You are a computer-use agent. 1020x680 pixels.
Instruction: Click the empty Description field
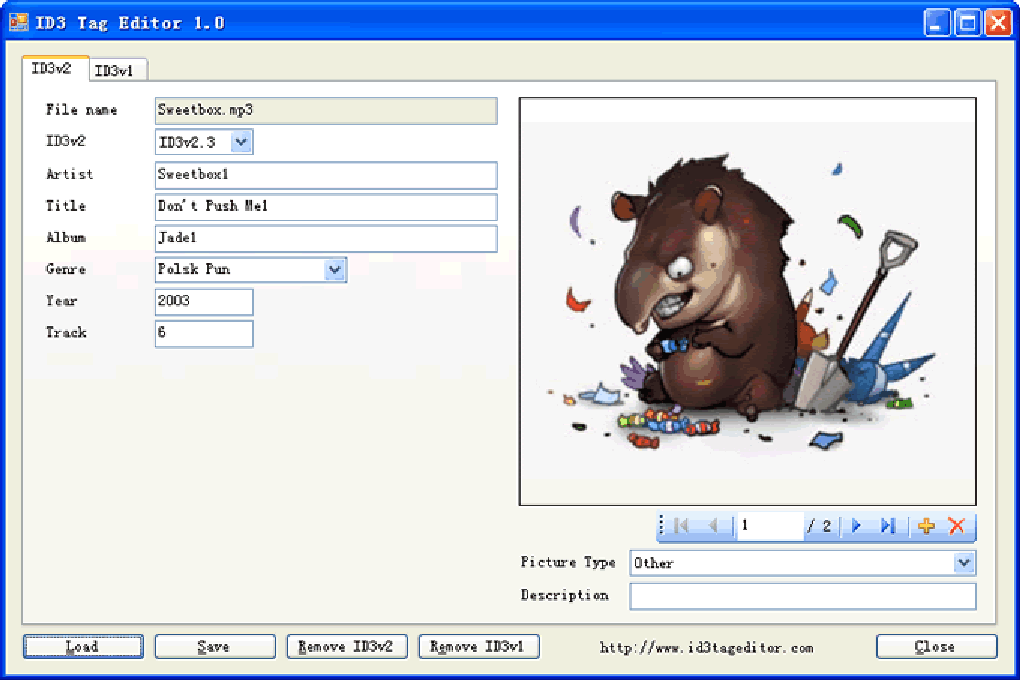click(x=803, y=596)
